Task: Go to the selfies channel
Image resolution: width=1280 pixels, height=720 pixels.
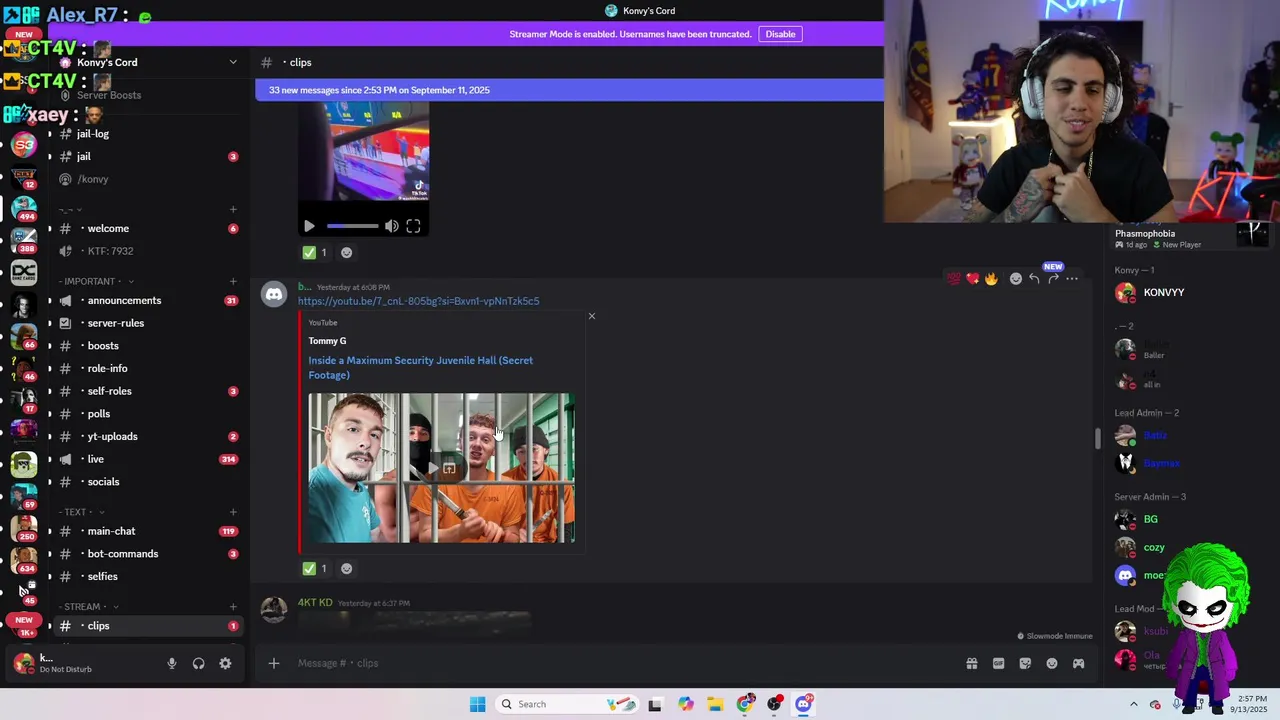Action: point(147,577)
